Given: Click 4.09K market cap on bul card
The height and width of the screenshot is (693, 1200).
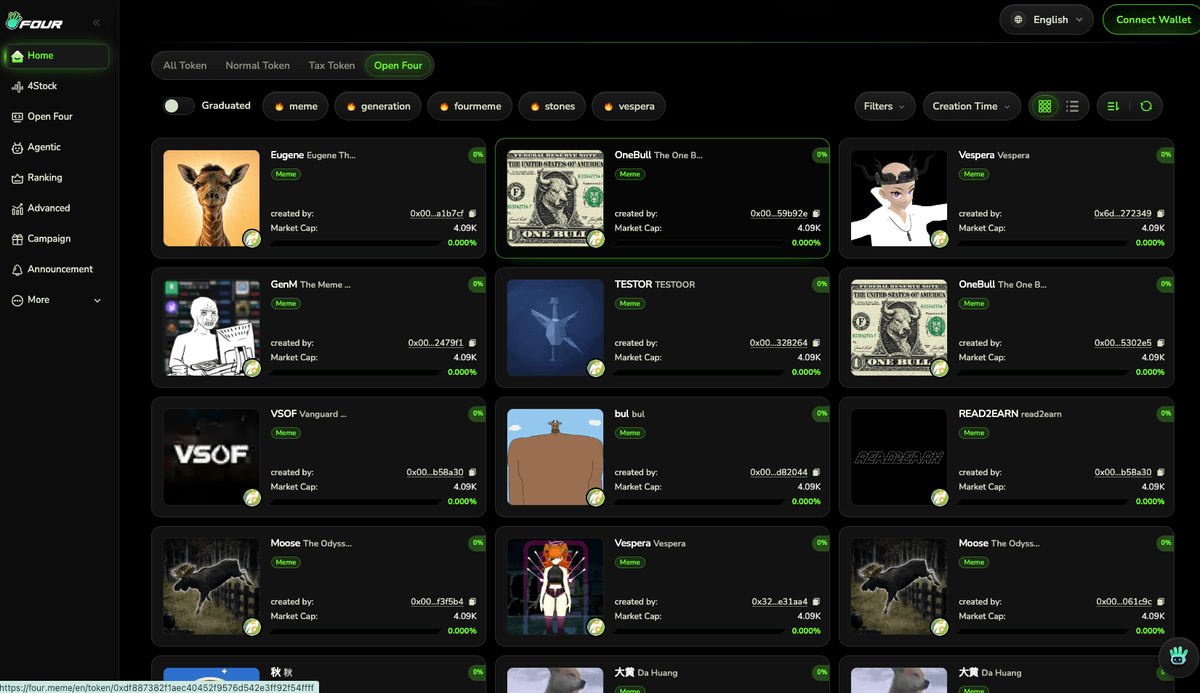Looking at the screenshot, I should 809,487.
